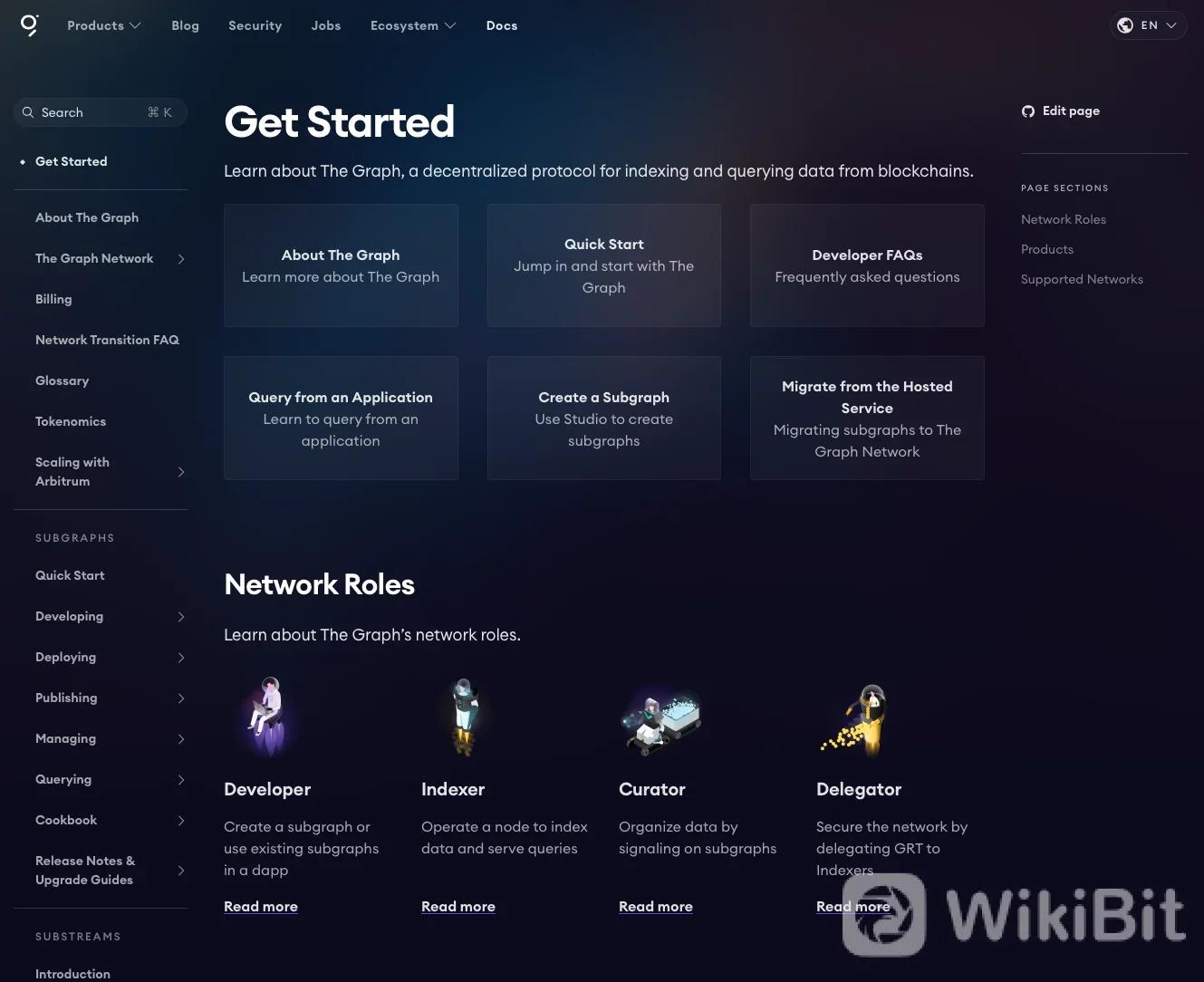
Task: Select the Docs nav item
Action: click(x=502, y=25)
